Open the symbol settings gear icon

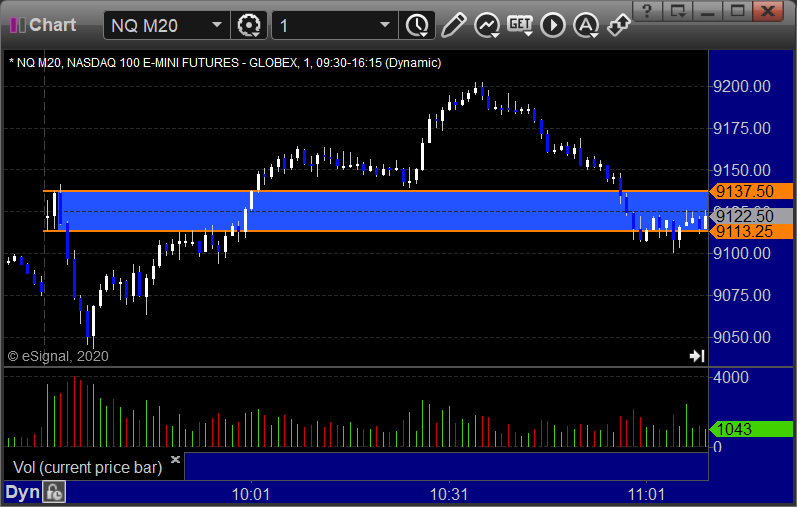click(x=249, y=25)
